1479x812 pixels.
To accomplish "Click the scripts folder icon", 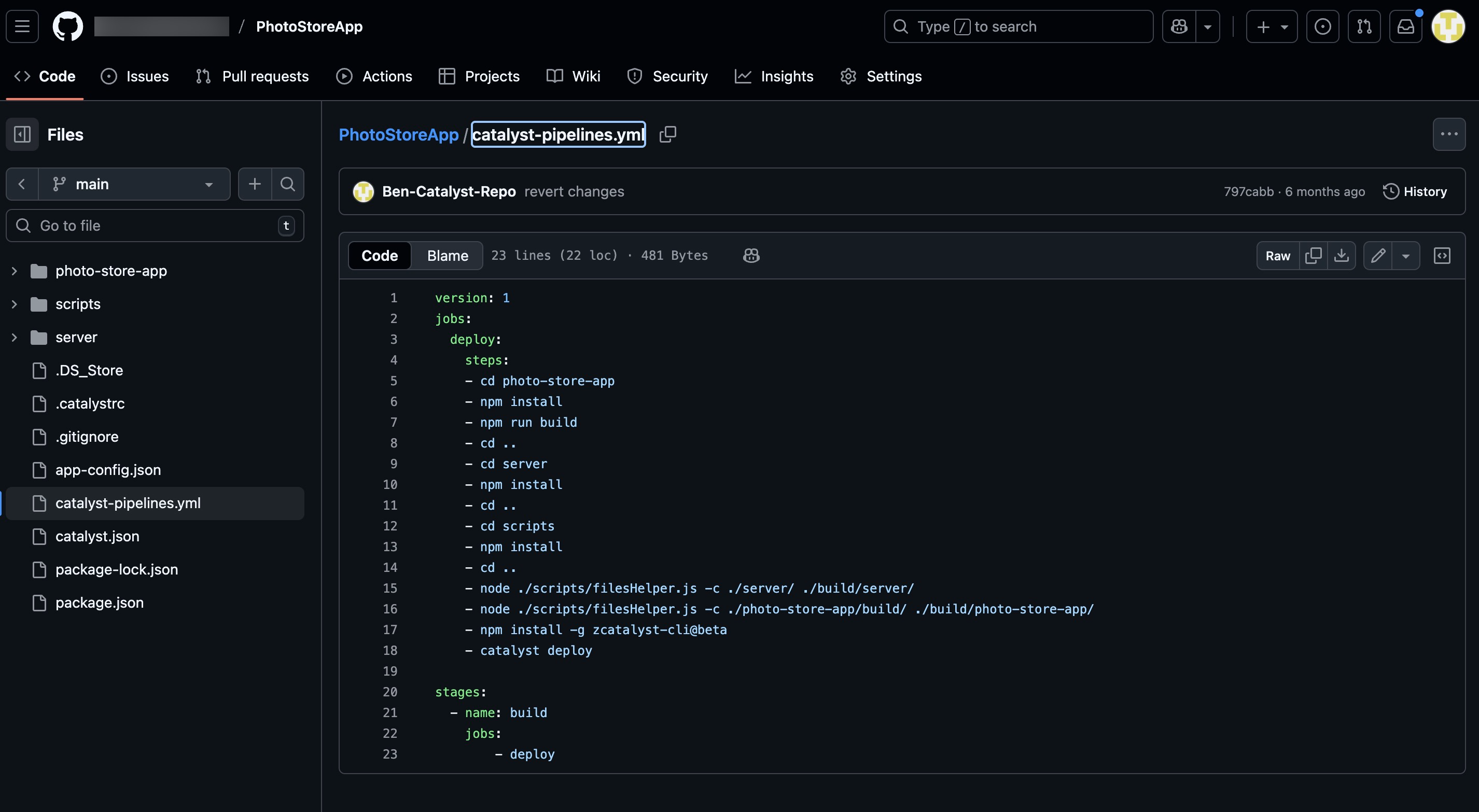I will (x=38, y=304).
